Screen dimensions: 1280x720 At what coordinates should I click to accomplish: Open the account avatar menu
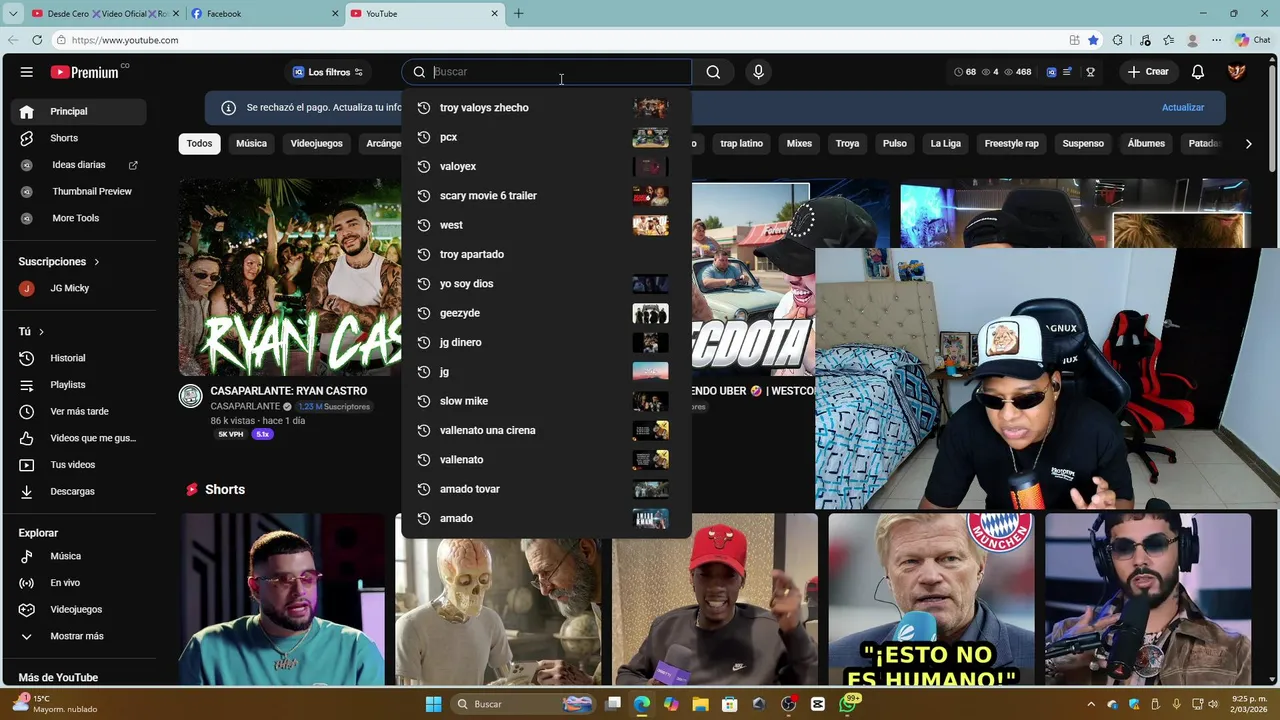(1237, 72)
